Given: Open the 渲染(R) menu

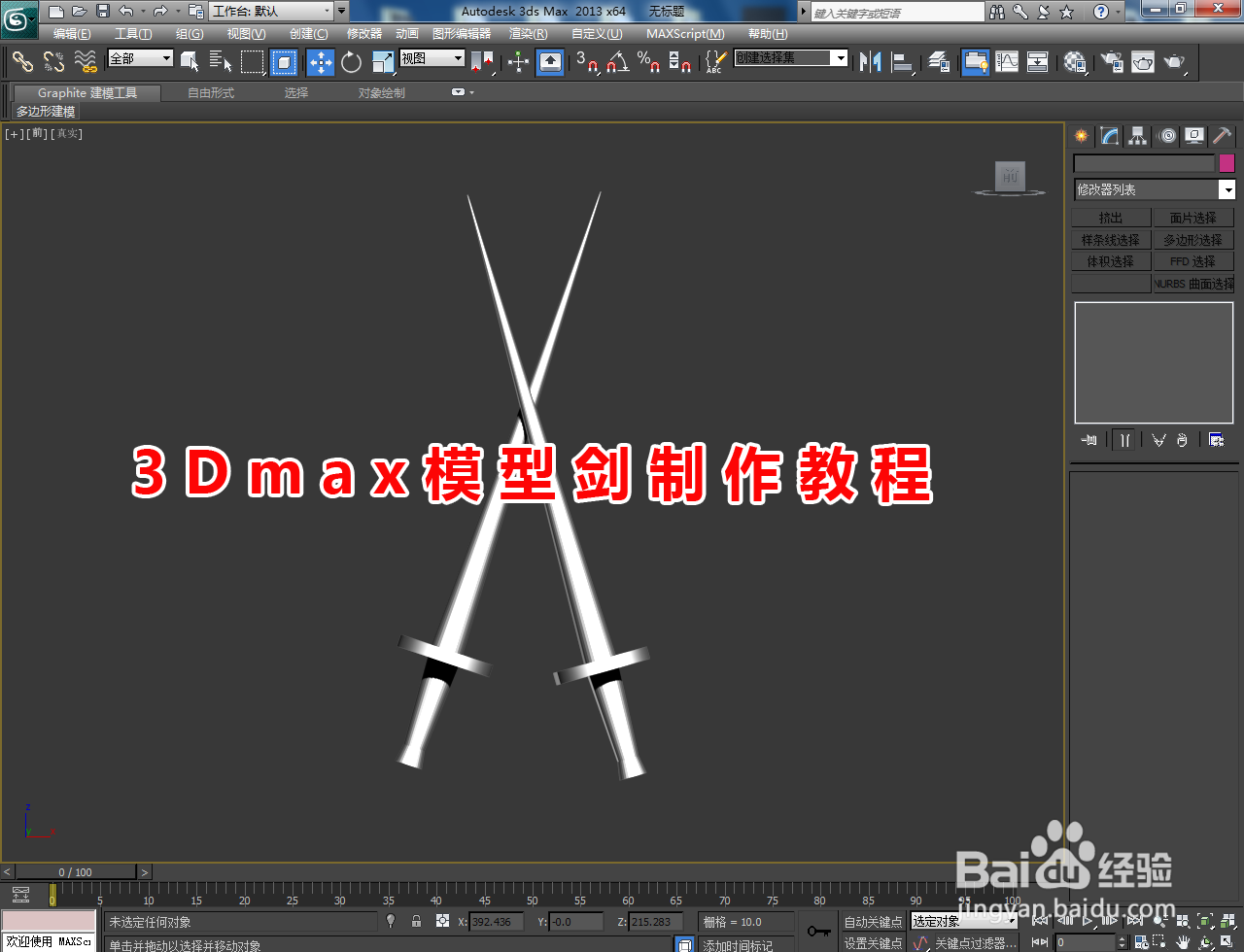Looking at the screenshot, I should coord(528,34).
